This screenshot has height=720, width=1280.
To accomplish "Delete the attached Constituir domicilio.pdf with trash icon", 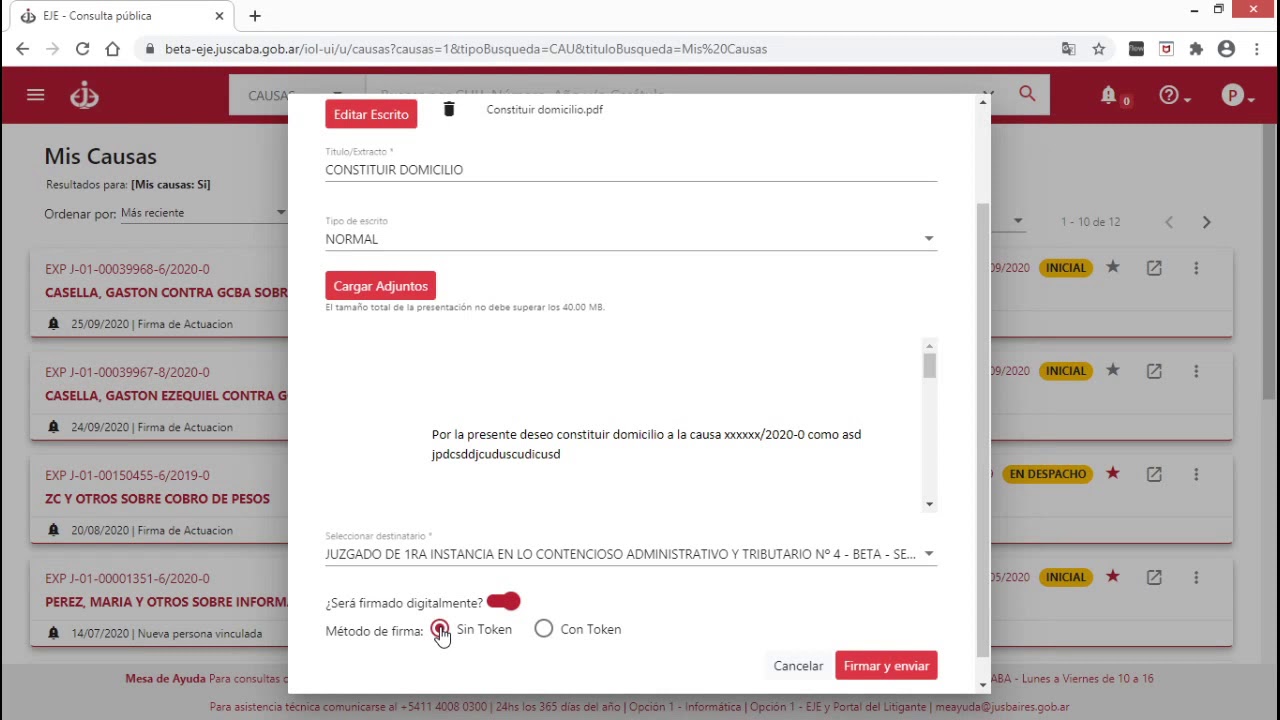I will coord(449,109).
